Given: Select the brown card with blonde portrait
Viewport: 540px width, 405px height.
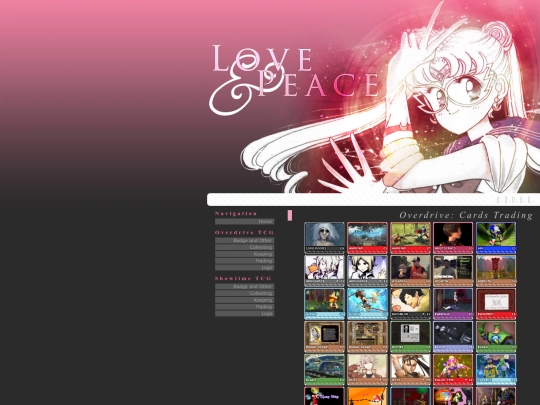Looking at the screenshot, I should [324, 337].
